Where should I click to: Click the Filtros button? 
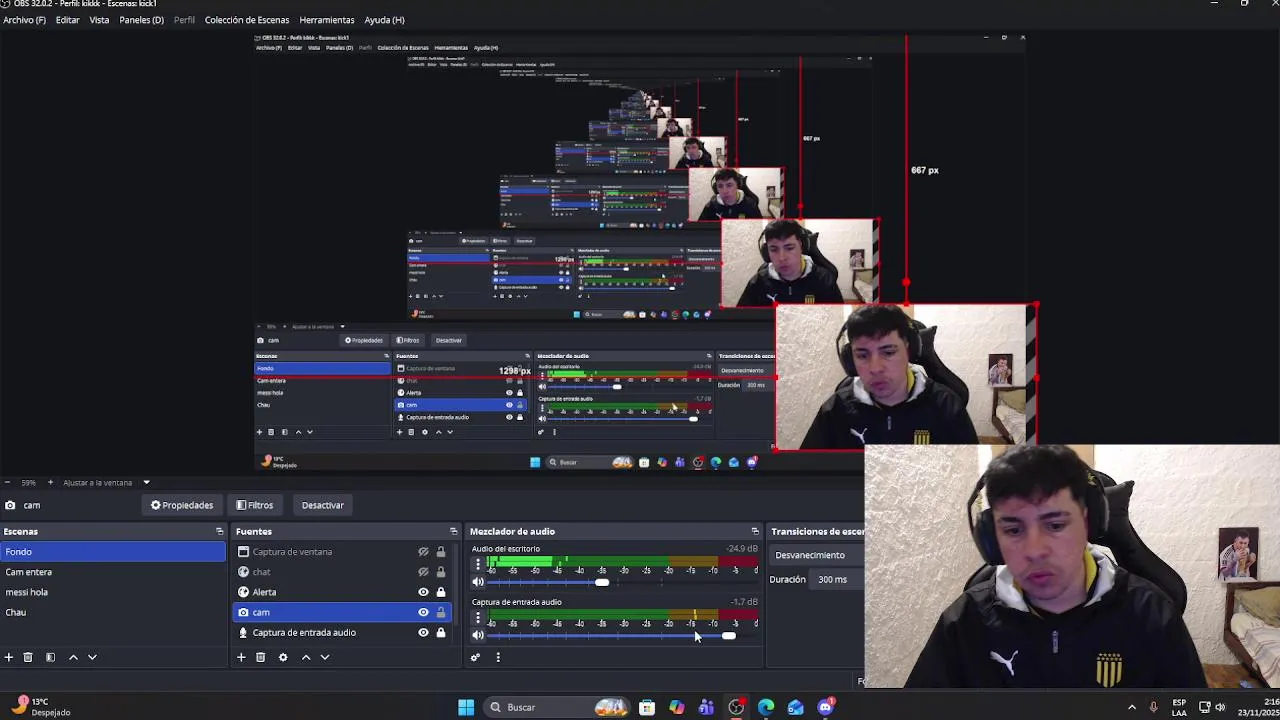255,505
